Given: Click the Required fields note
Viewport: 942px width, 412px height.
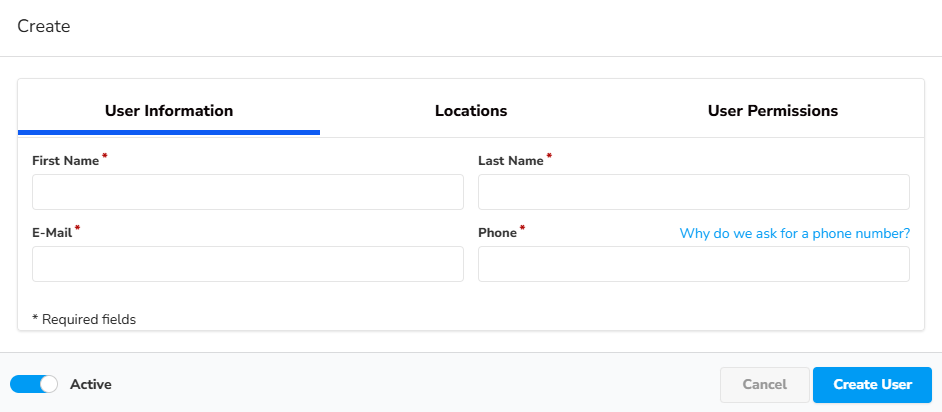Looking at the screenshot, I should (x=84, y=320).
